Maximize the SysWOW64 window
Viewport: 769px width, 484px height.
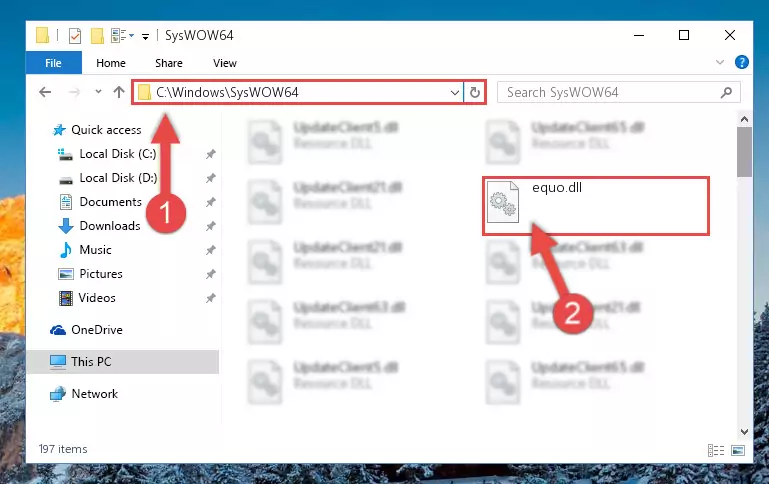[684, 35]
